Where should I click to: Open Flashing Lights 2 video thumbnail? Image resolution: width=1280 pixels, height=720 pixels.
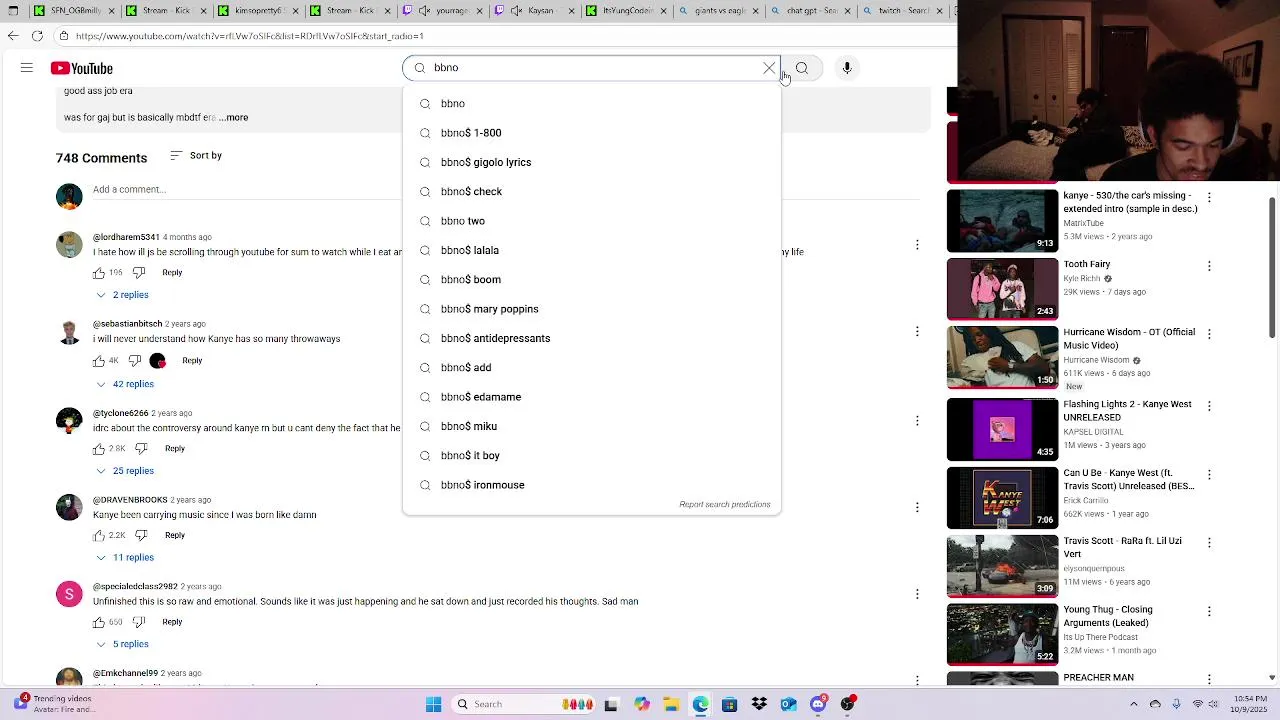(1002, 429)
